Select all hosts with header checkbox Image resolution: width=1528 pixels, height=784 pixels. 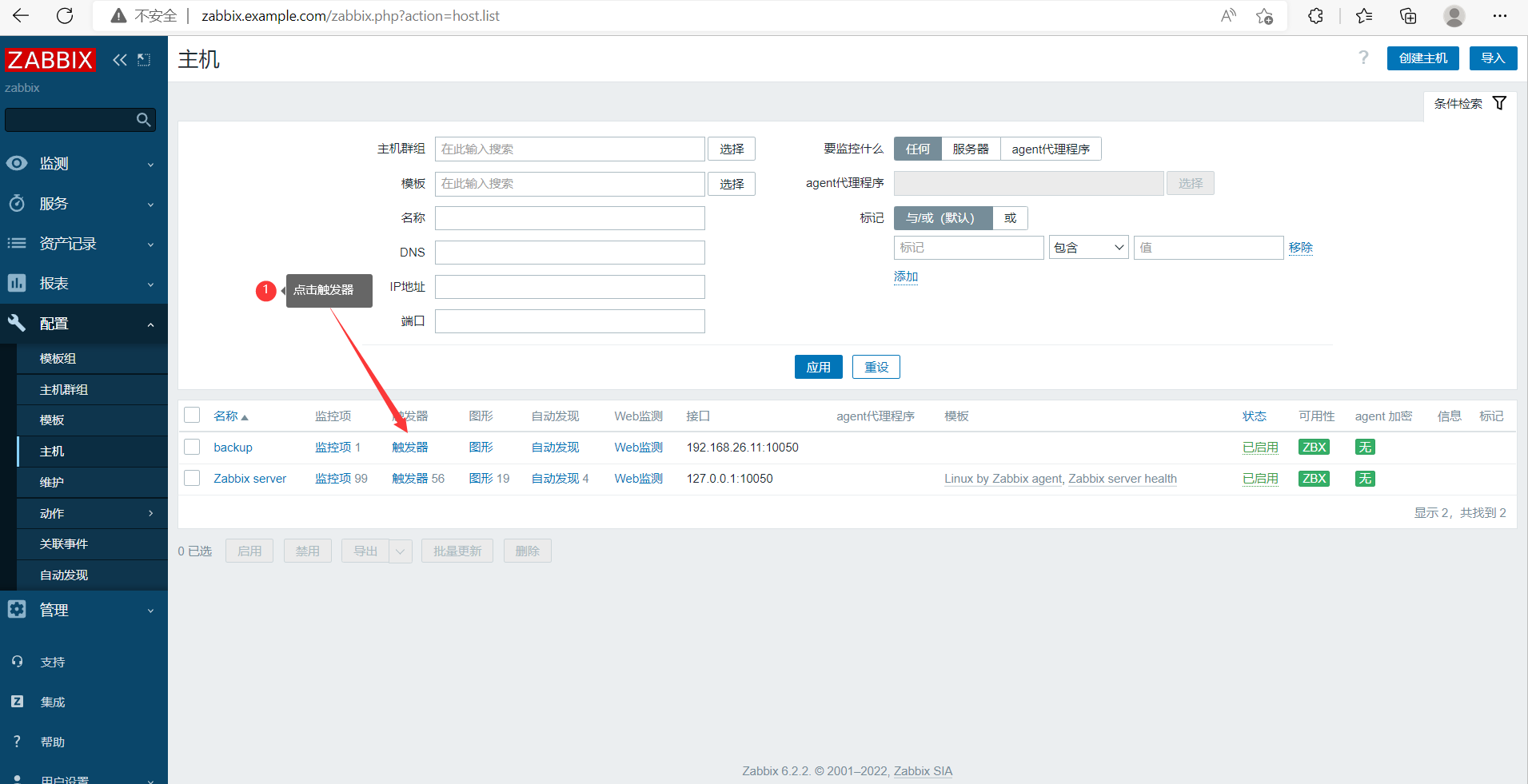pos(192,415)
